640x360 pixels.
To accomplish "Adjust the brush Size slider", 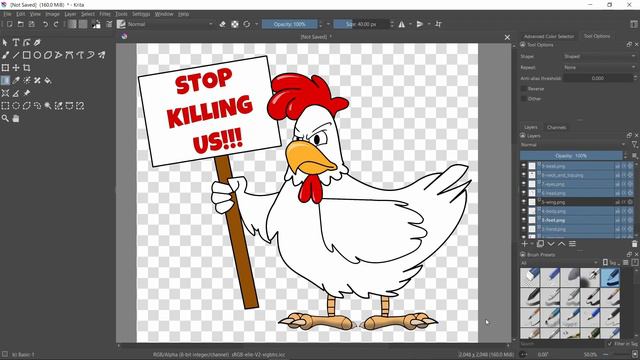I will 361,24.
